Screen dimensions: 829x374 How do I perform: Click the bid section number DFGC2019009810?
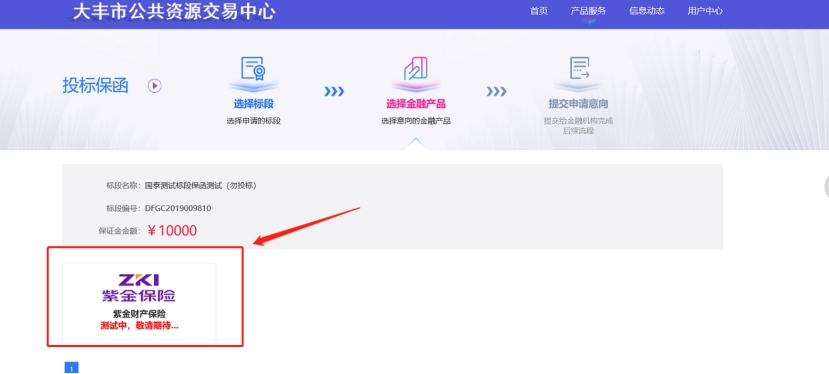point(178,208)
